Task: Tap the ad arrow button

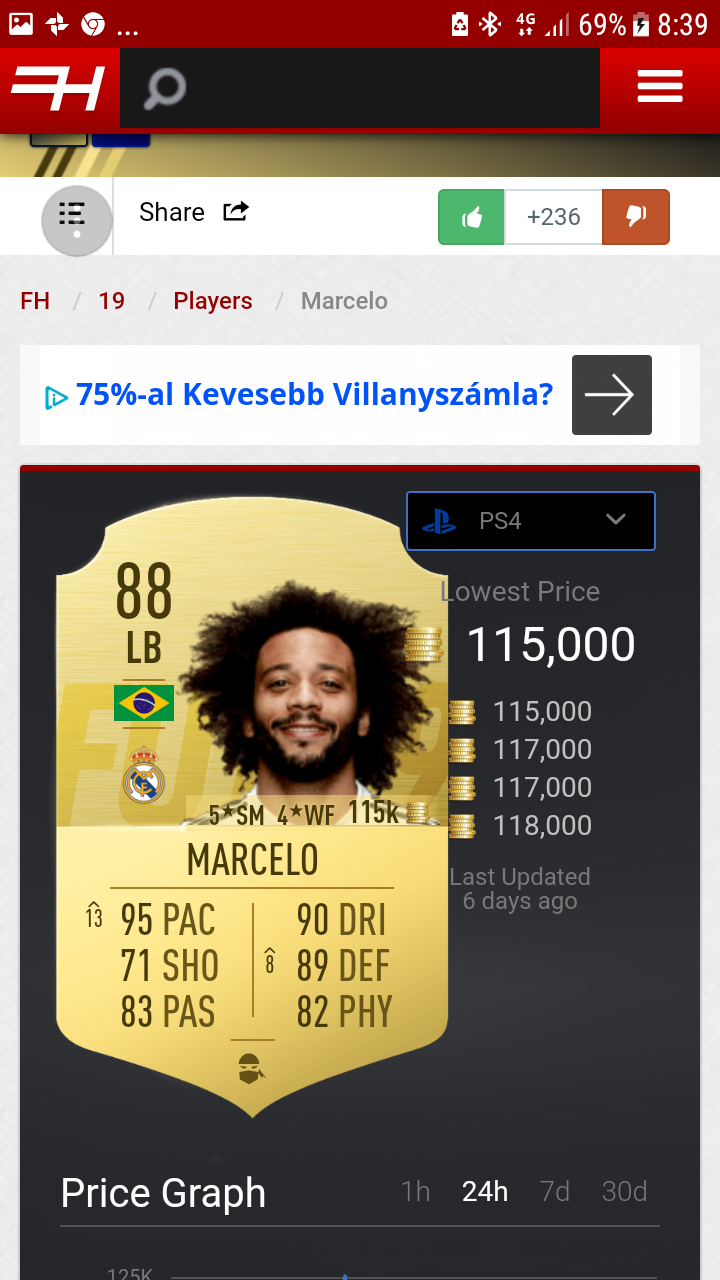Action: click(x=612, y=395)
